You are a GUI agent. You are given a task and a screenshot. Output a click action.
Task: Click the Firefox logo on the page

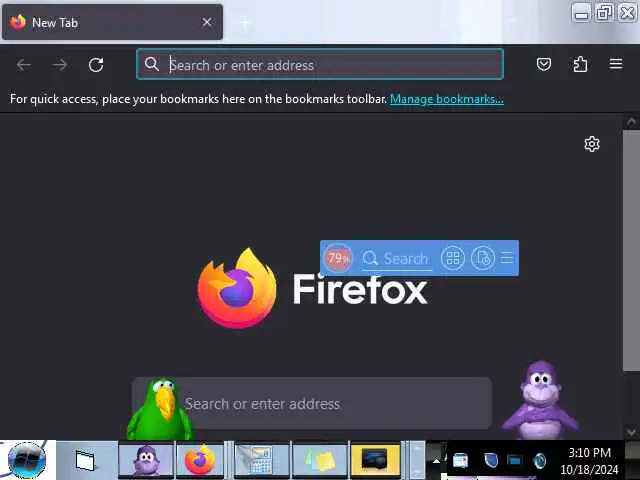(x=237, y=288)
